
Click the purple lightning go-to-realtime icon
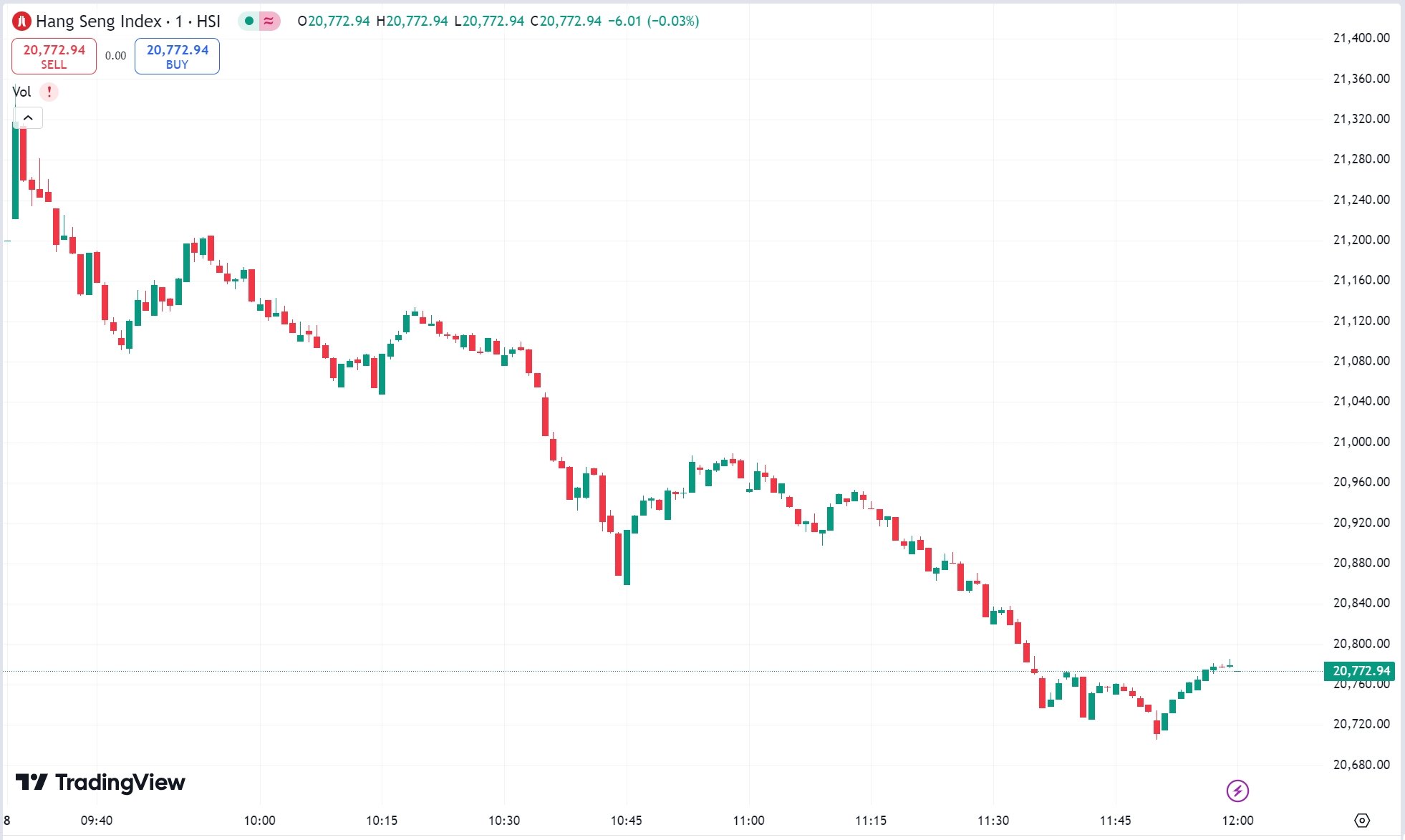(x=1237, y=791)
